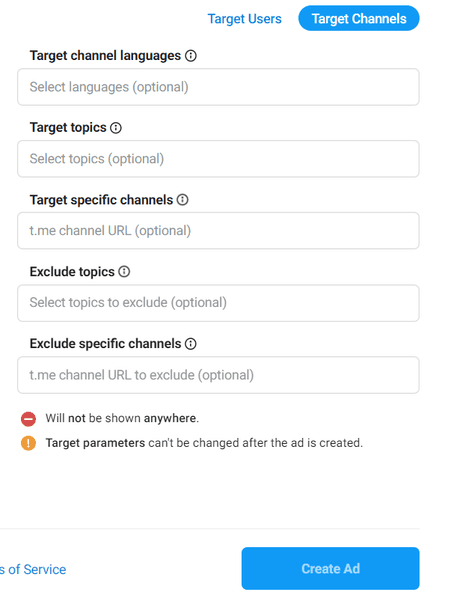Click info icon next to Target specific channels

tap(182, 200)
